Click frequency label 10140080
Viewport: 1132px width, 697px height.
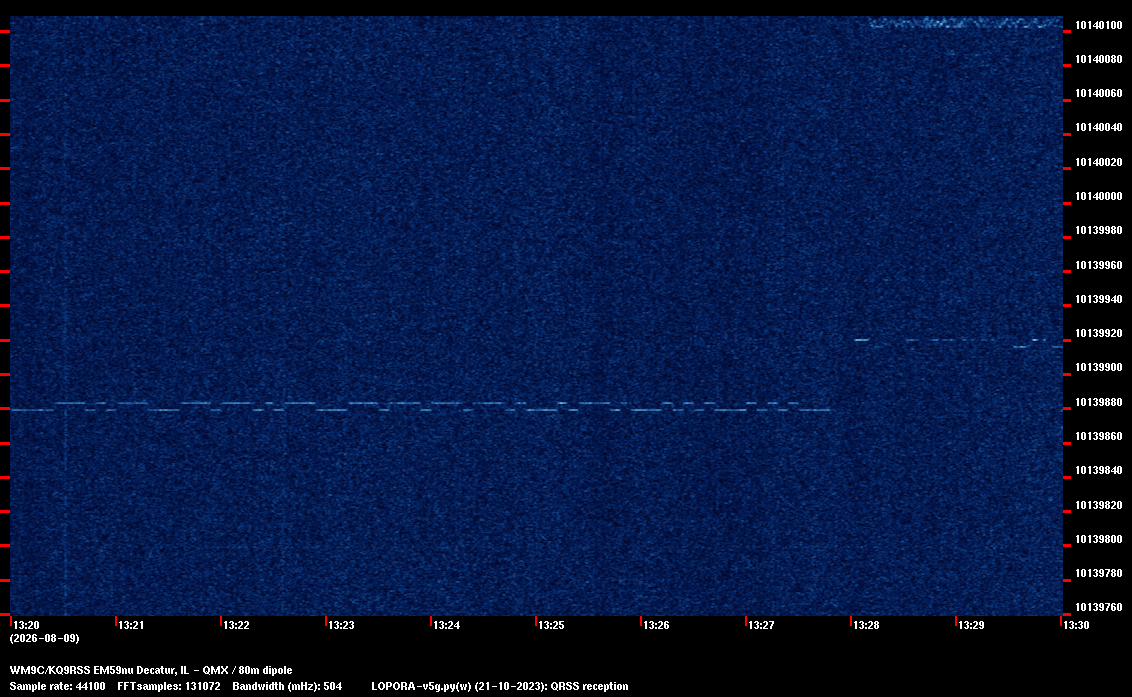tap(1099, 59)
